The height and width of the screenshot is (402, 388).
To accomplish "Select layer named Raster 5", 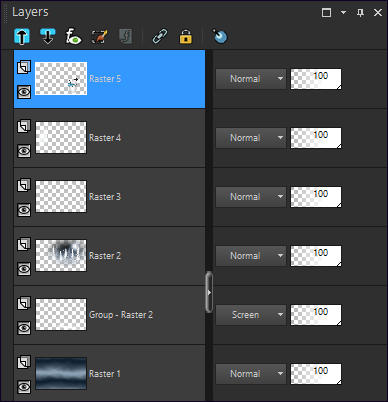I will (x=105, y=79).
